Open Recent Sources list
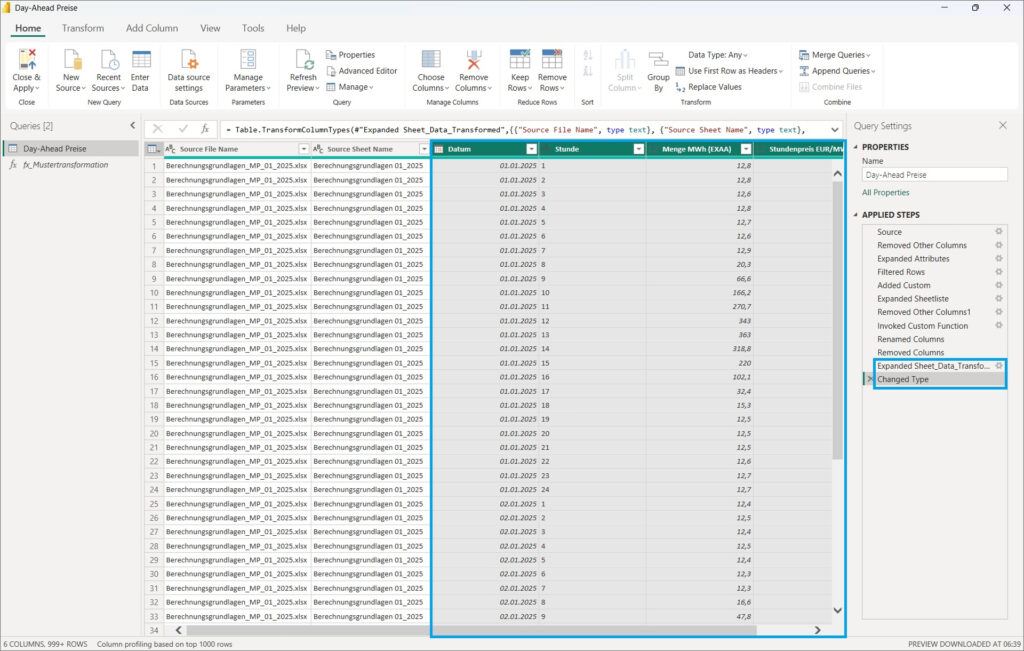1024x651 pixels. [x=108, y=71]
